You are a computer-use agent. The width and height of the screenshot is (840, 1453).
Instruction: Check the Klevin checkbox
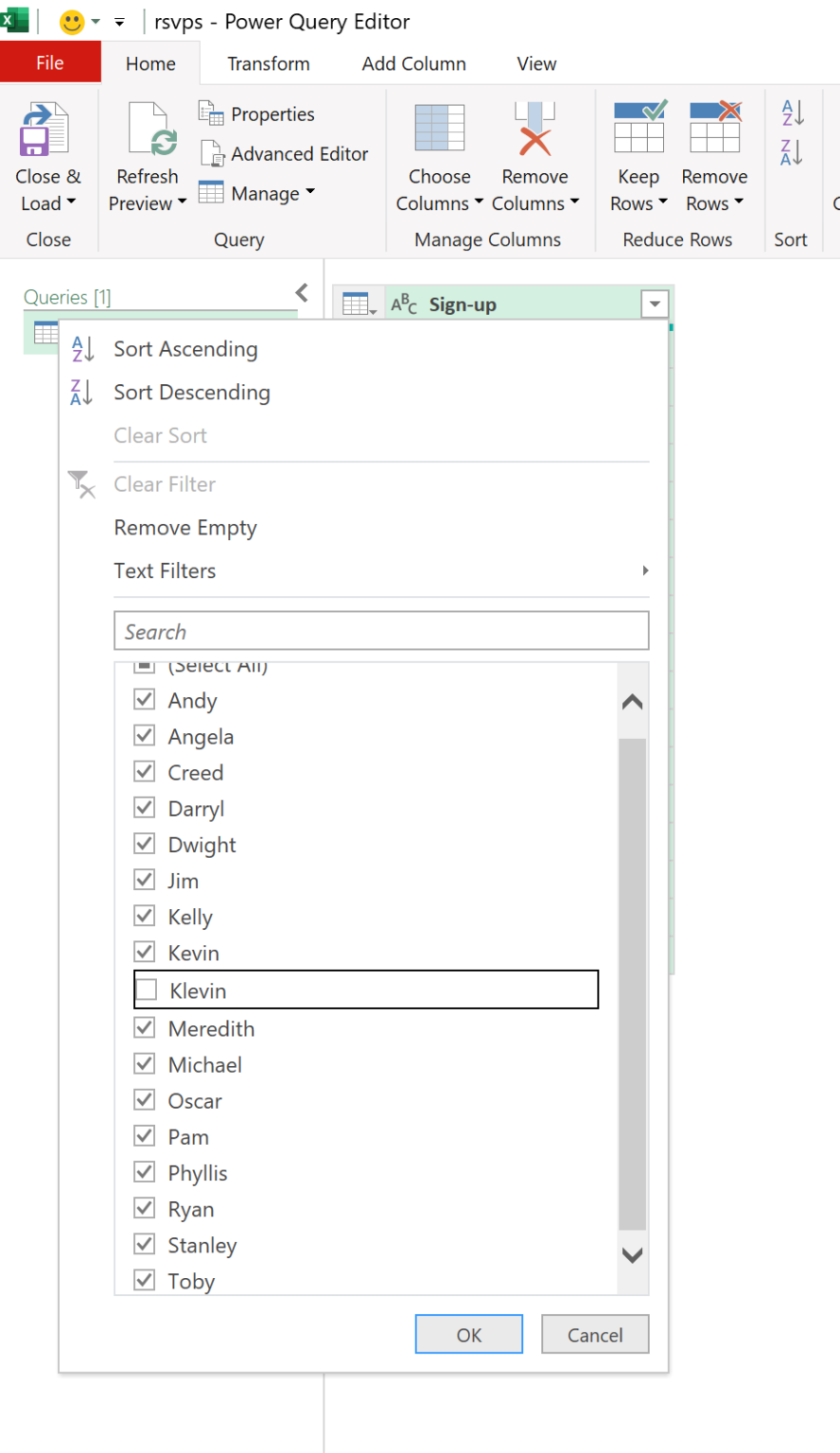tap(146, 990)
